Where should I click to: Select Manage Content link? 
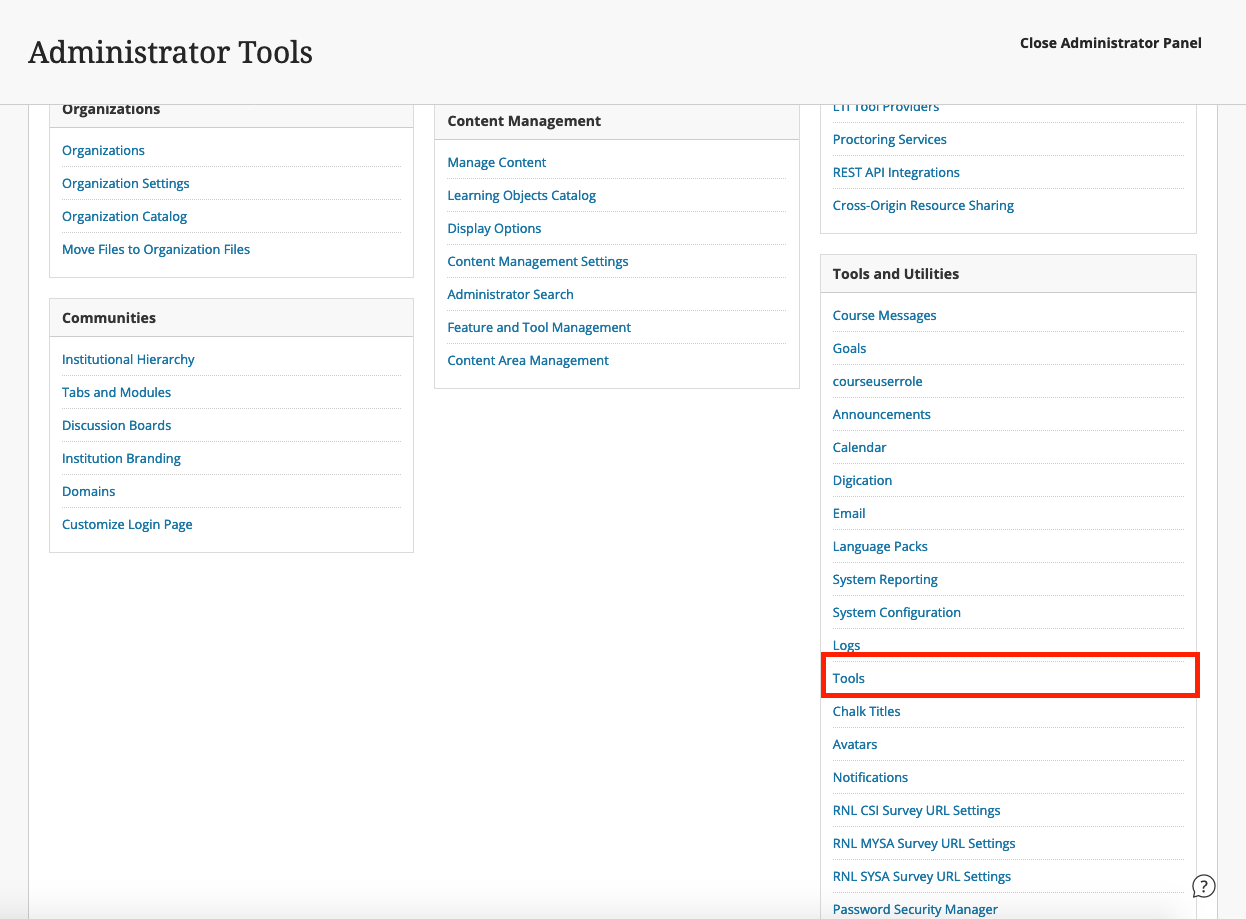496,162
